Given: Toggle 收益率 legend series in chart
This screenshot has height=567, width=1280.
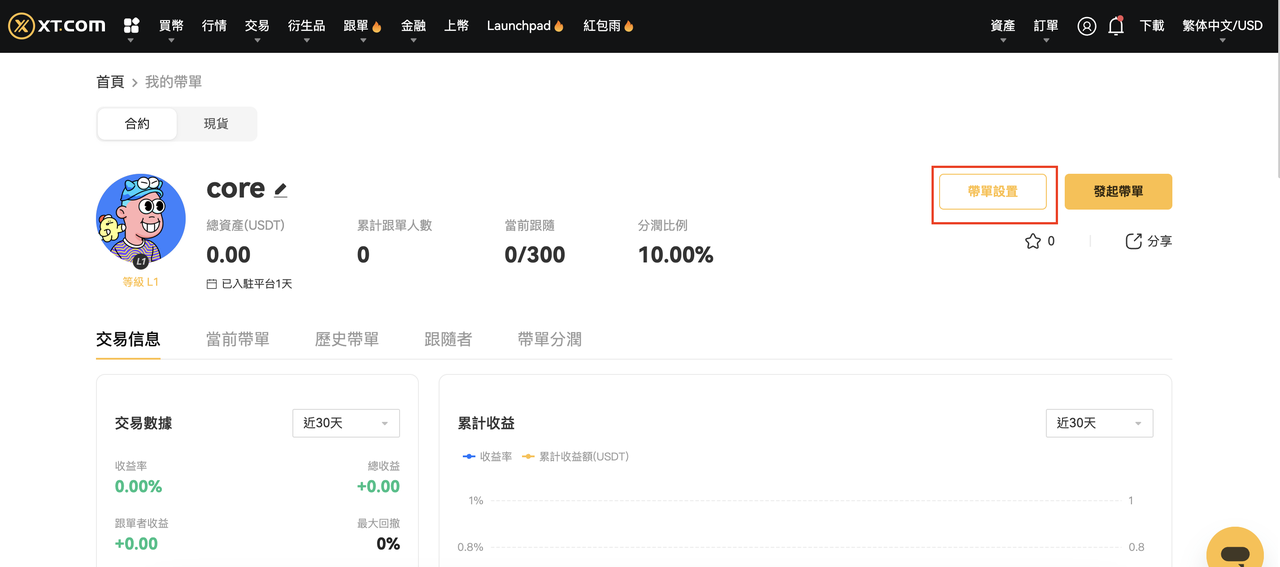Looking at the screenshot, I should coord(487,456).
